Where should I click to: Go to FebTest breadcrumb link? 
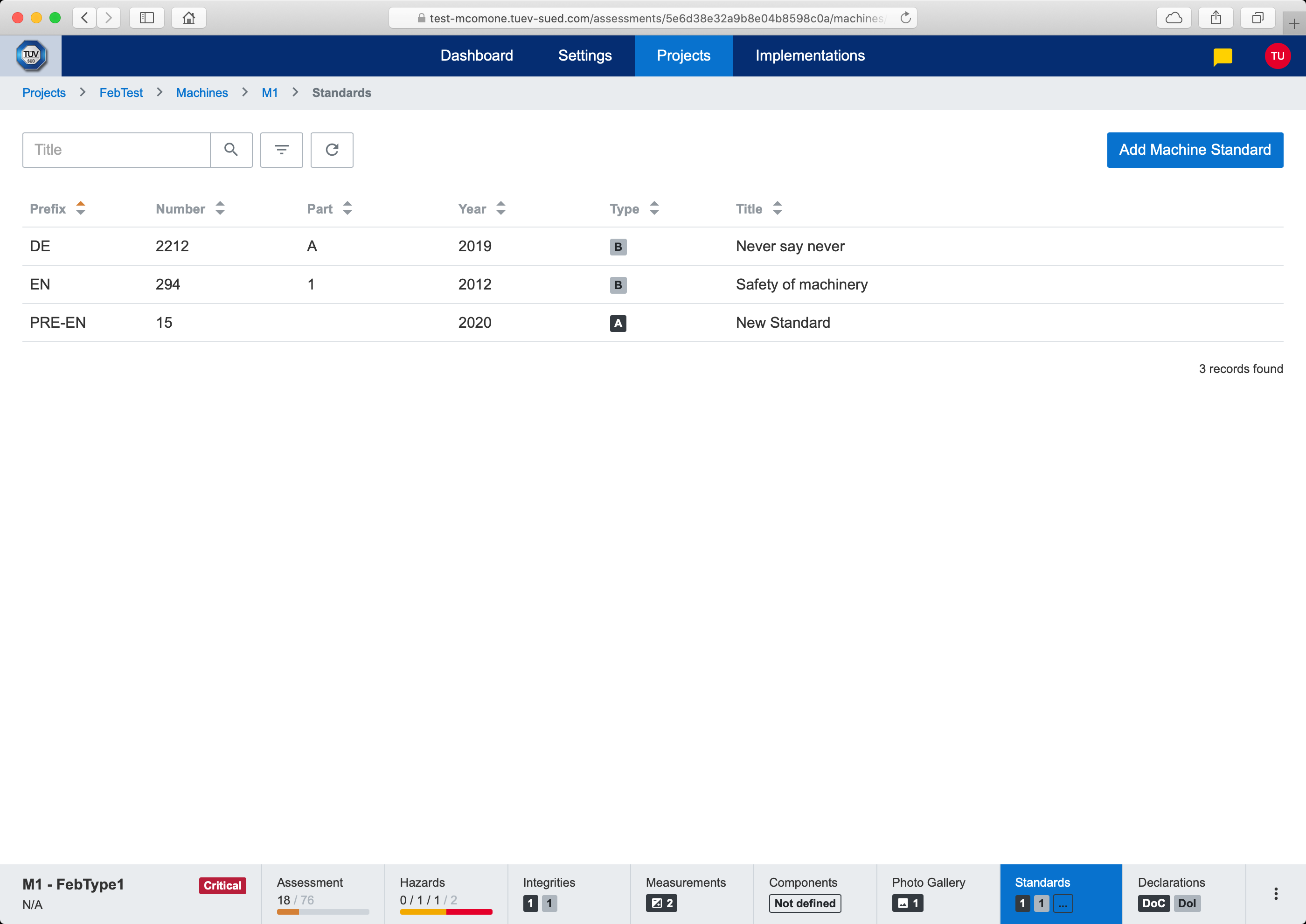[x=121, y=93]
